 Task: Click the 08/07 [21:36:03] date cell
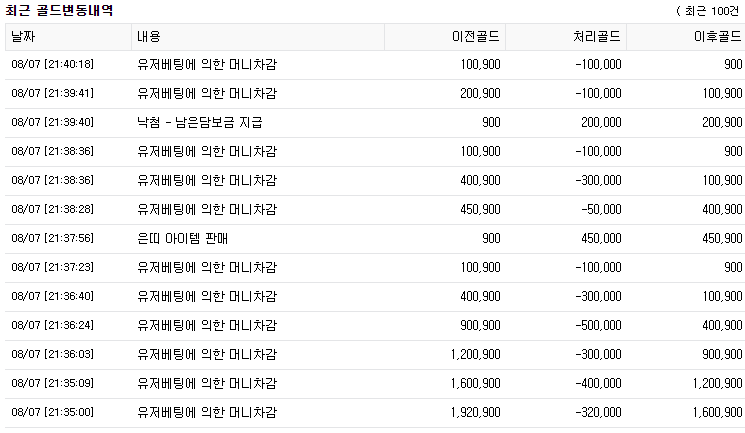pyautogui.click(x=52, y=354)
